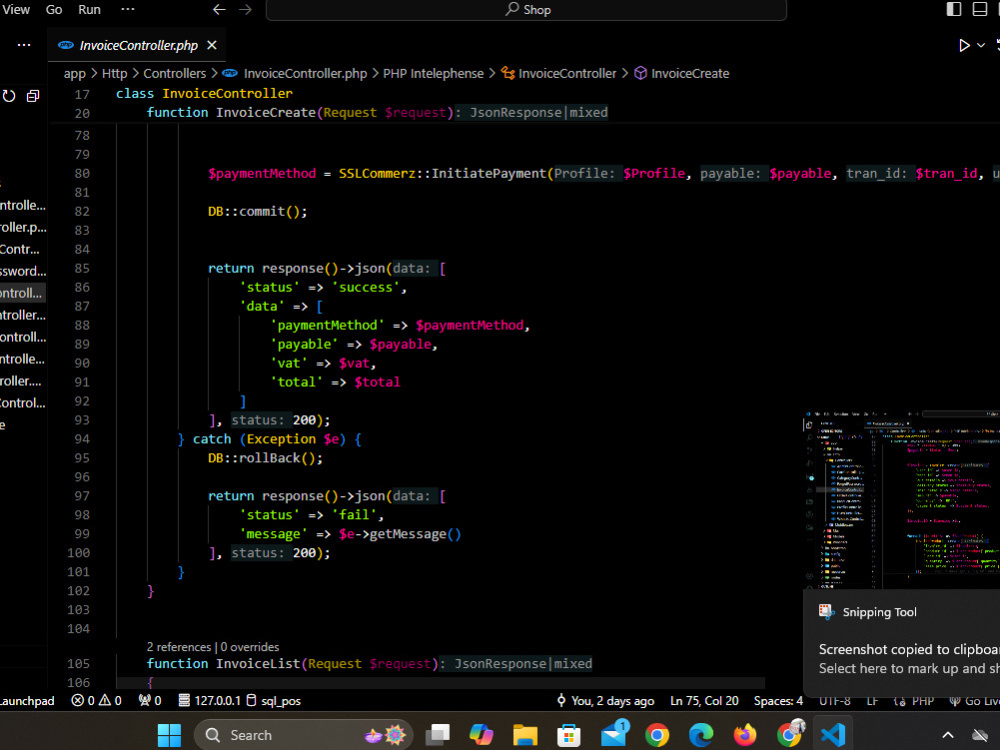The image size is (1000, 750).
Task: Start Go Live server
Action: pyautogui.click(x=974, y=701)
